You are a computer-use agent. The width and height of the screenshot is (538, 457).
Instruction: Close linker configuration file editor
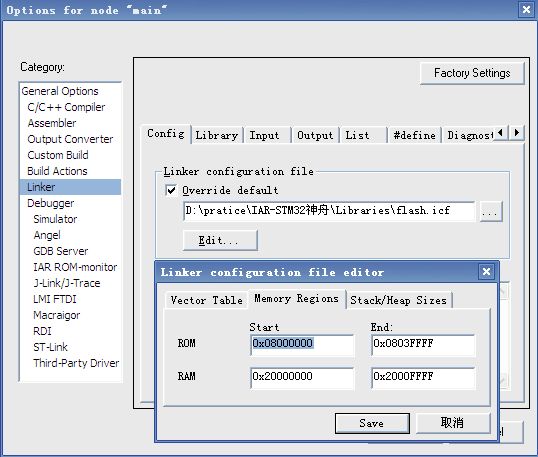point(487,272)
